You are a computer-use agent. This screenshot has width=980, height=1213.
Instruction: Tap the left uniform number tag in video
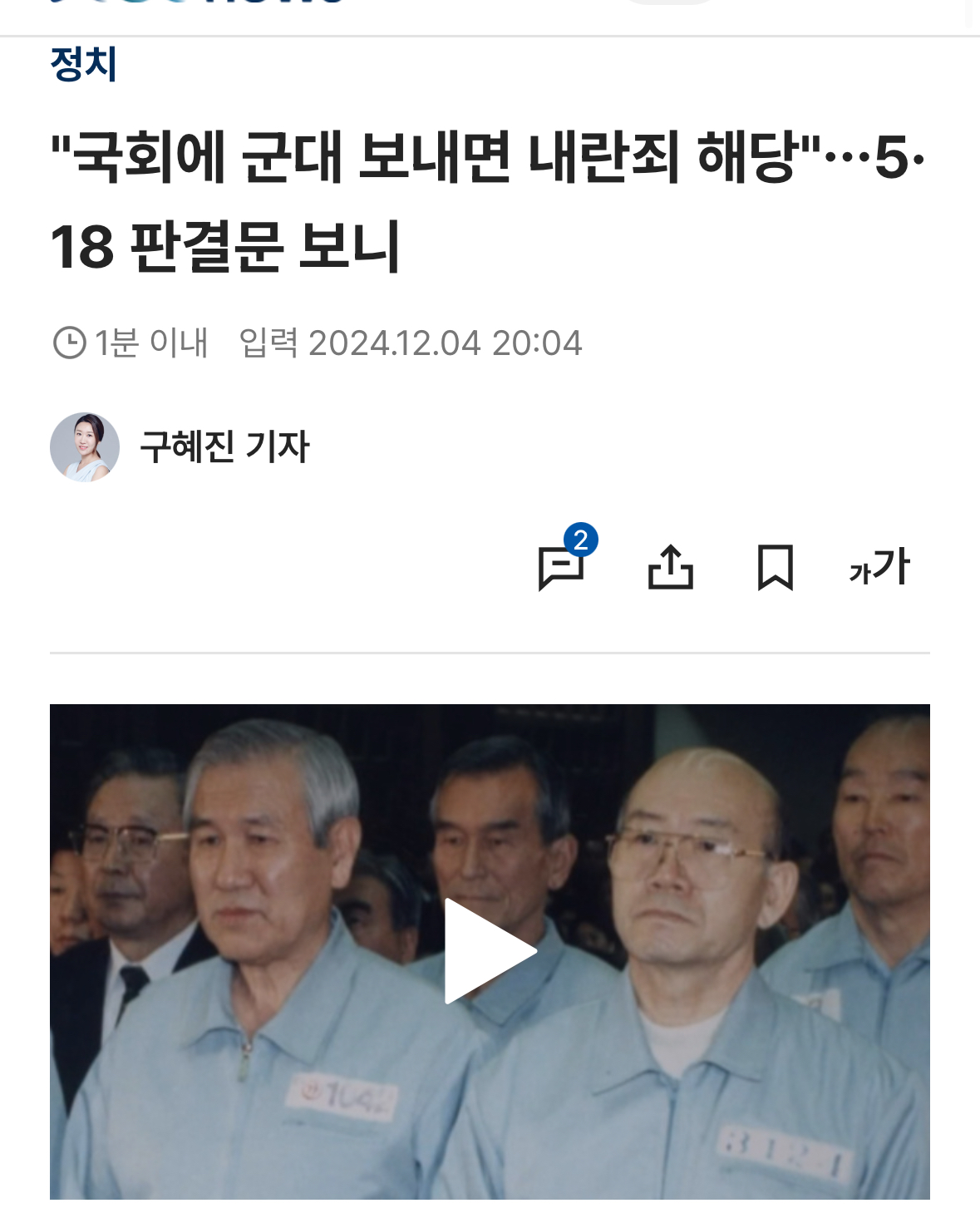click(342, 1097)
